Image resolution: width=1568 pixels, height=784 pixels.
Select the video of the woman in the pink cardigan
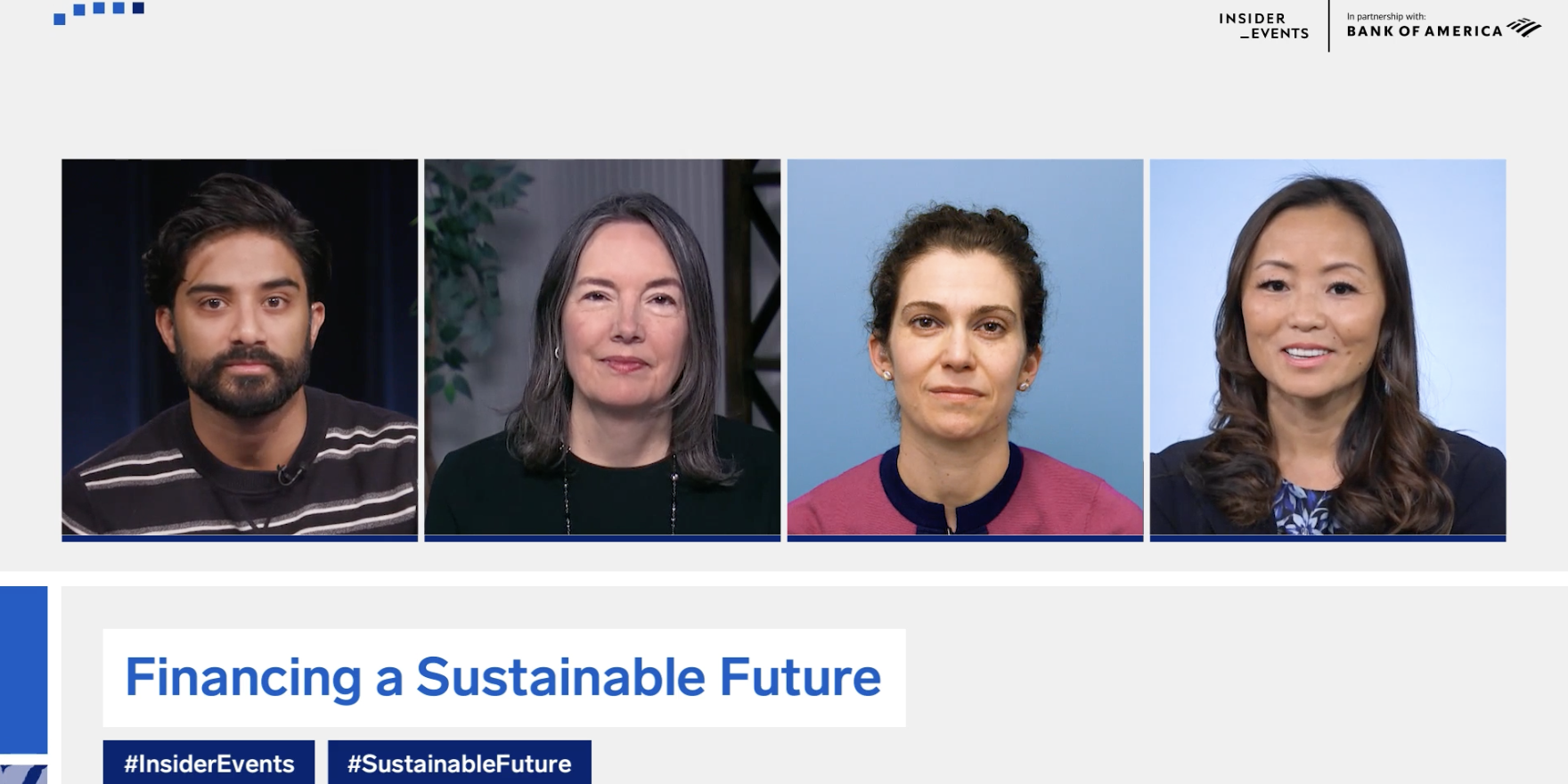pyautogui.click(x=965, y=347)
